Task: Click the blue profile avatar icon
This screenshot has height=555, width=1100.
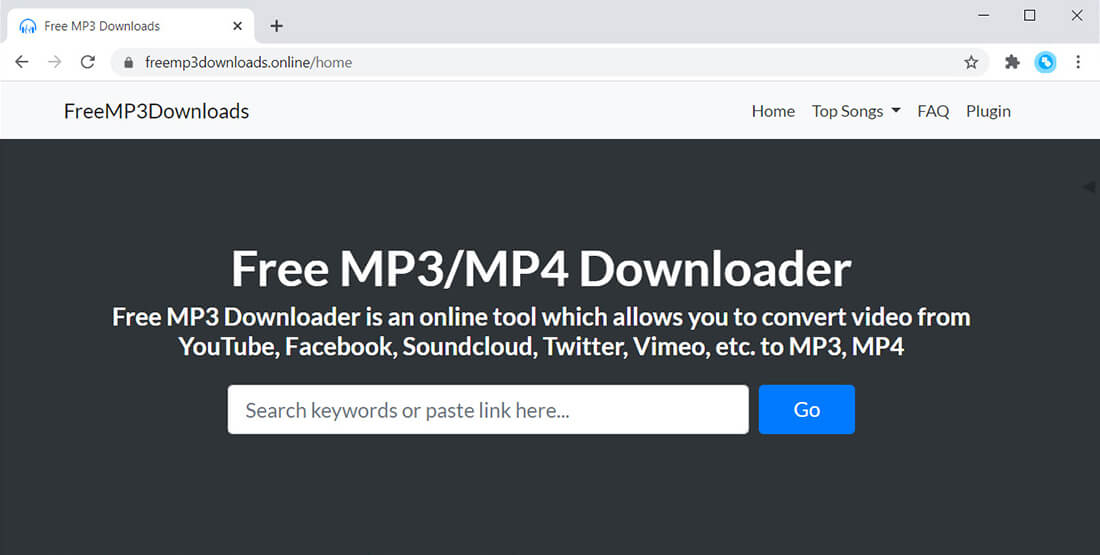Action: (1045, 62)
